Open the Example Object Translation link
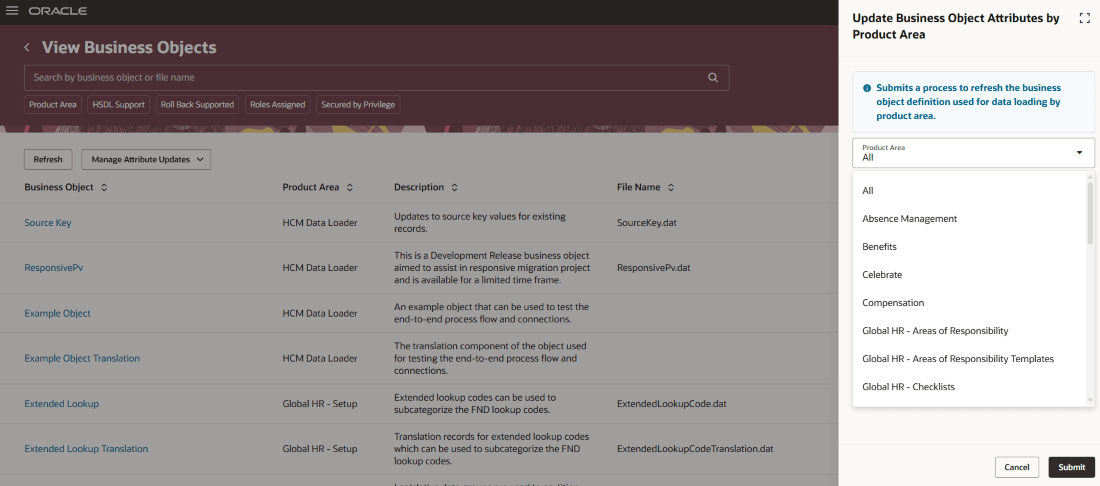The height and width of the screenshot is (486, 1100). click(82, 358)
